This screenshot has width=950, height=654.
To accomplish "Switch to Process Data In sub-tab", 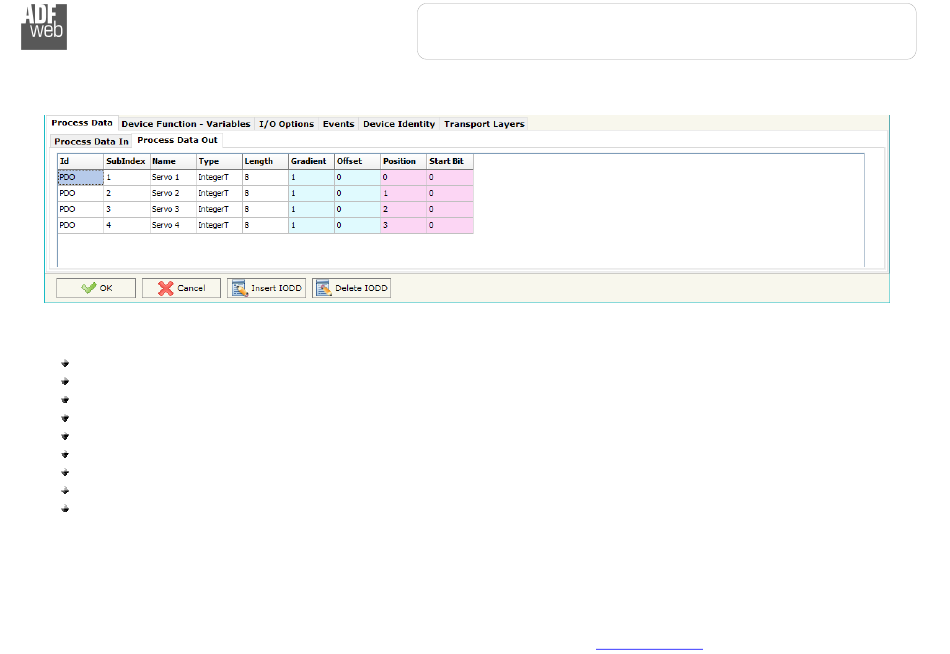I will click(x=91, y=141).
